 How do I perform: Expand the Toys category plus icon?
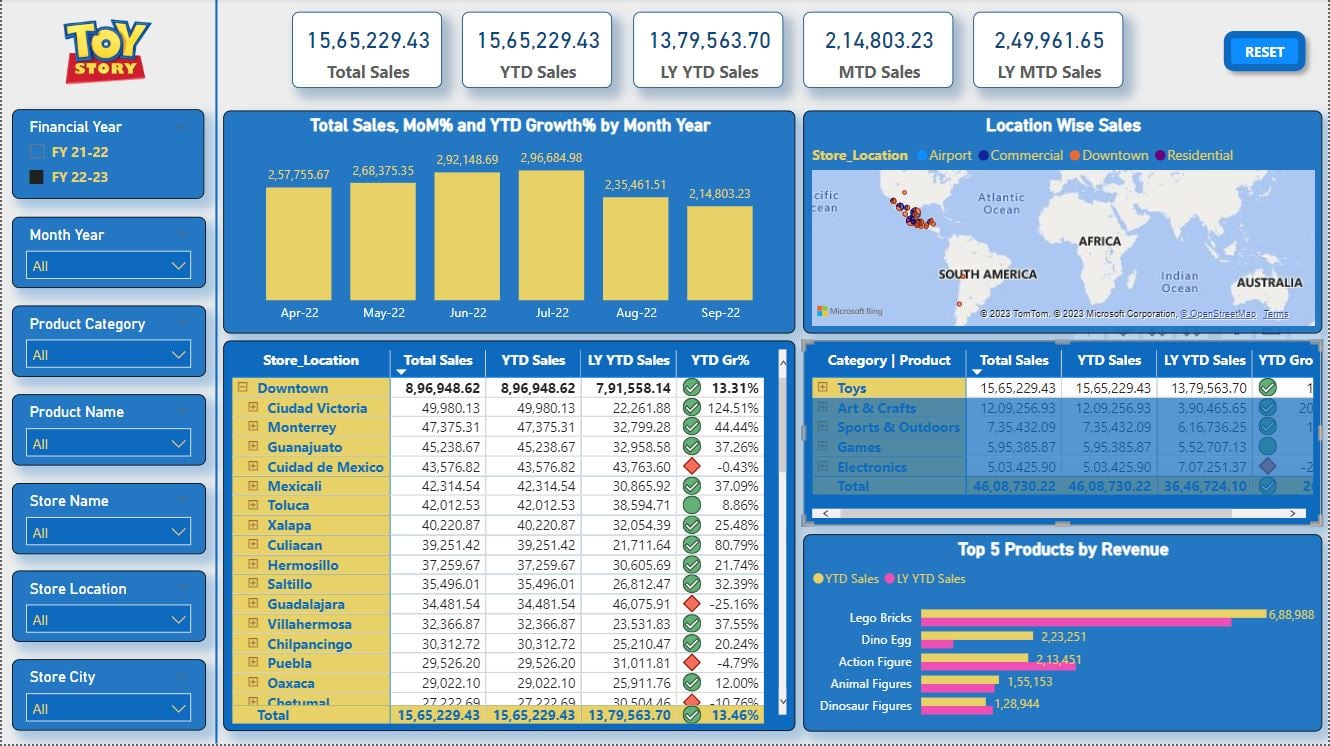[822, 388]
